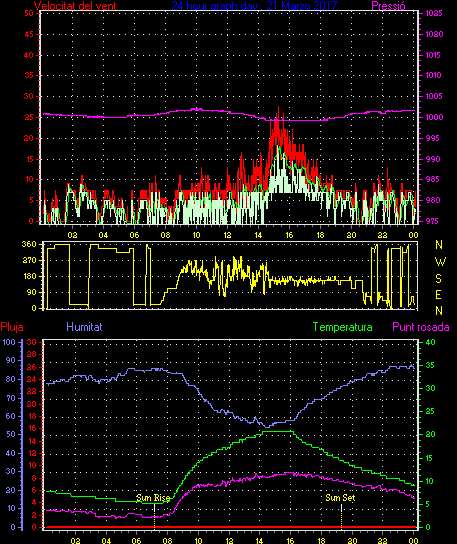Click the 'E' compass label
The height and width of the screenshot is (544, 457).
[x=439, y=295]
